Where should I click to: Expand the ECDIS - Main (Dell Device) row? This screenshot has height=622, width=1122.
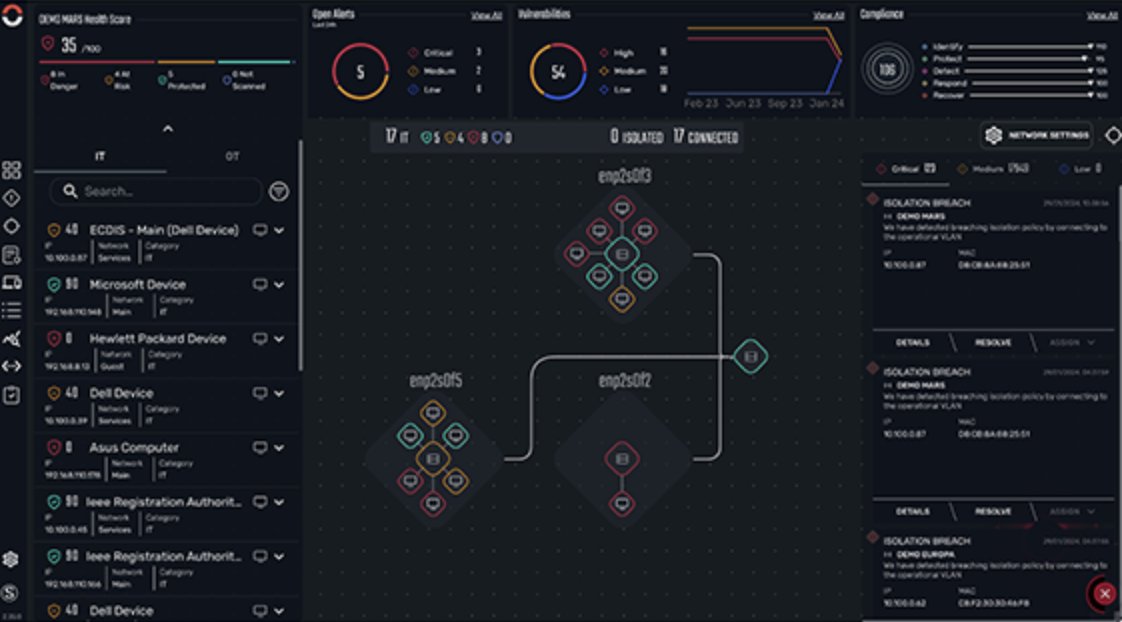point(279,230)
